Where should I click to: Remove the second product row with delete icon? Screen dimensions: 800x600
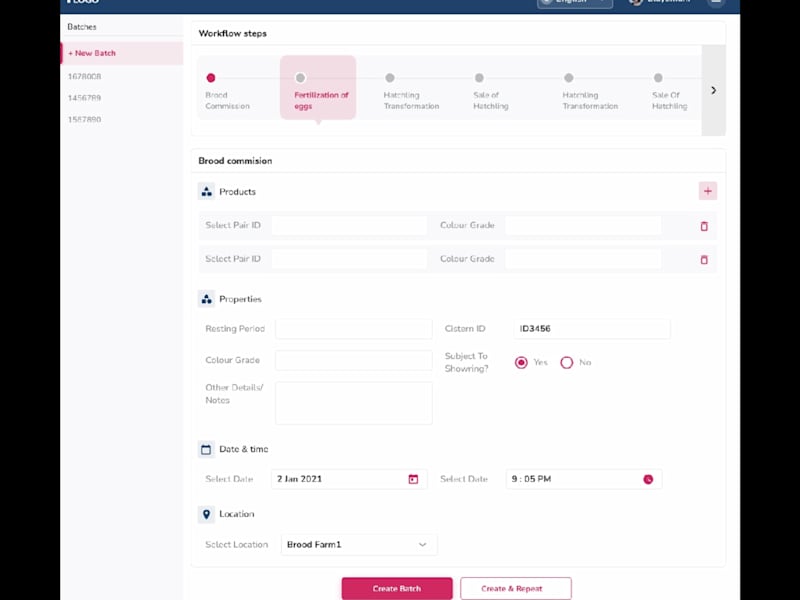(704, 259)
